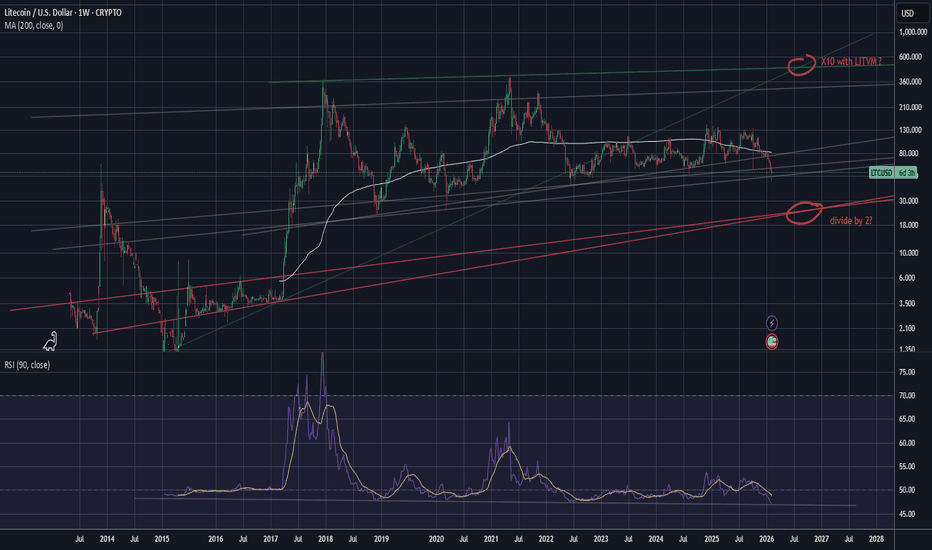Click the RSI 55.00 scale label
This screenshot has height=550, width=932.
coord(907,467)
